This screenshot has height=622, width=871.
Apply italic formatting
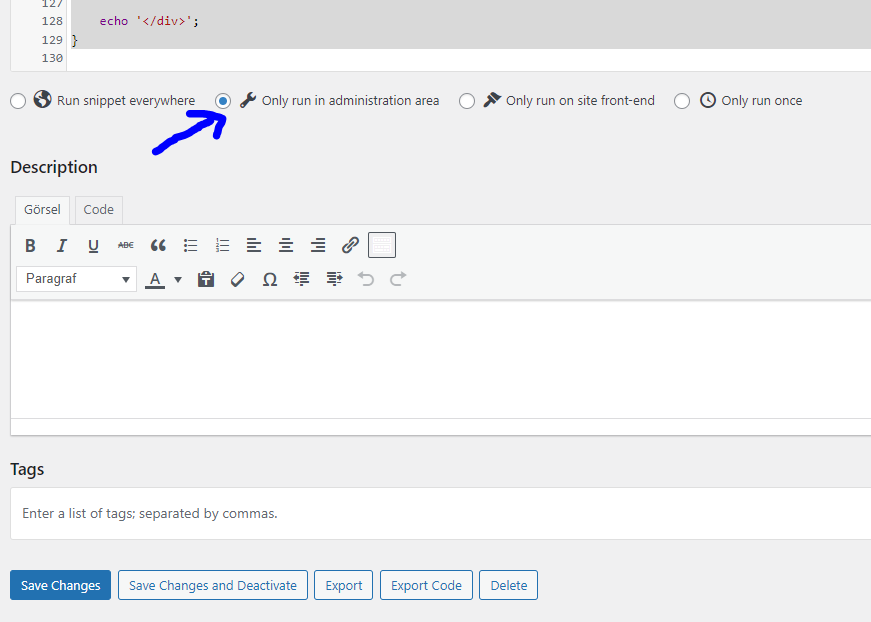coord(62,245)
